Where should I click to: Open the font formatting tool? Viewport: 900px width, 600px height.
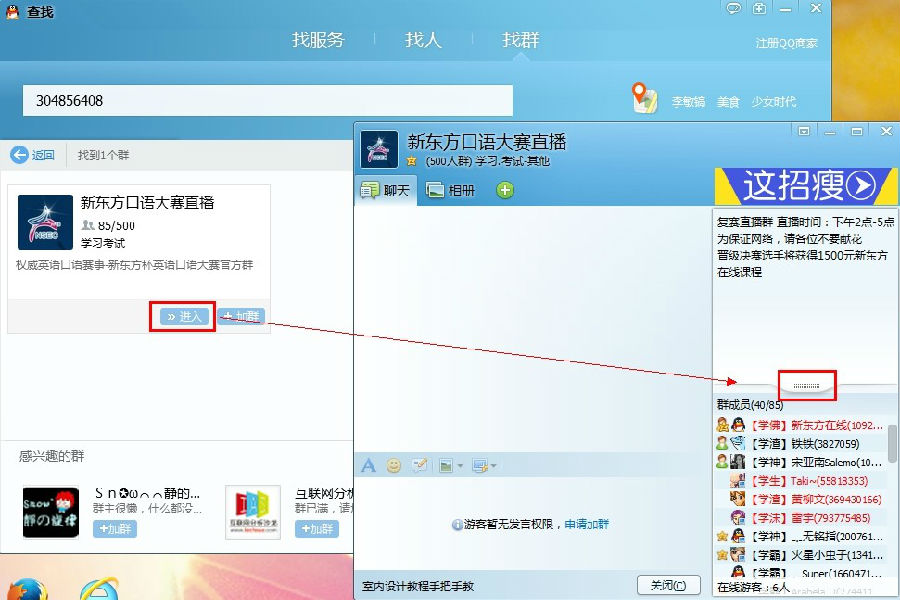click(x=368, y=466)
